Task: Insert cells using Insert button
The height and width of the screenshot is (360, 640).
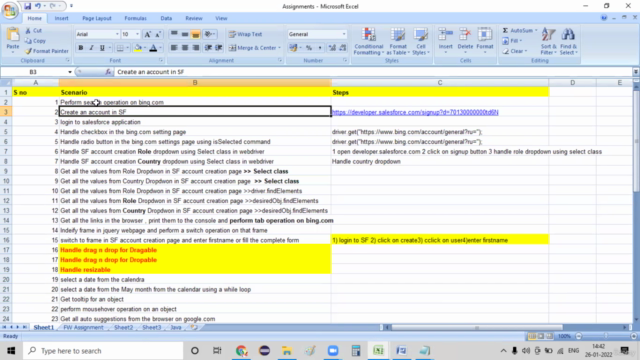Action: click(445, 40)
